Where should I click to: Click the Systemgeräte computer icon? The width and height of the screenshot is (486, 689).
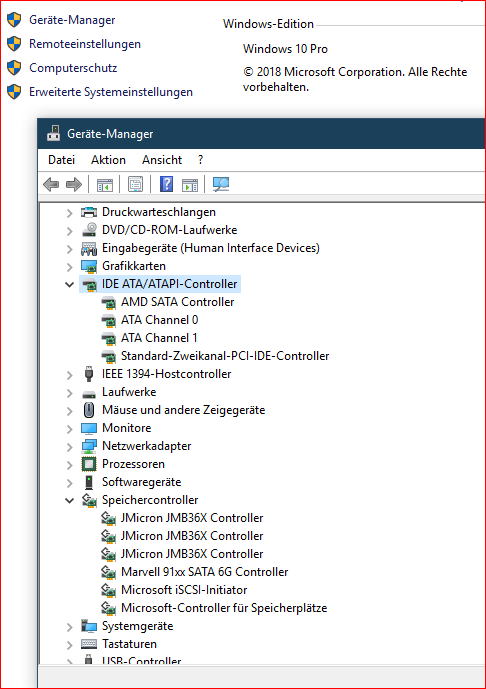click(89, 626)
